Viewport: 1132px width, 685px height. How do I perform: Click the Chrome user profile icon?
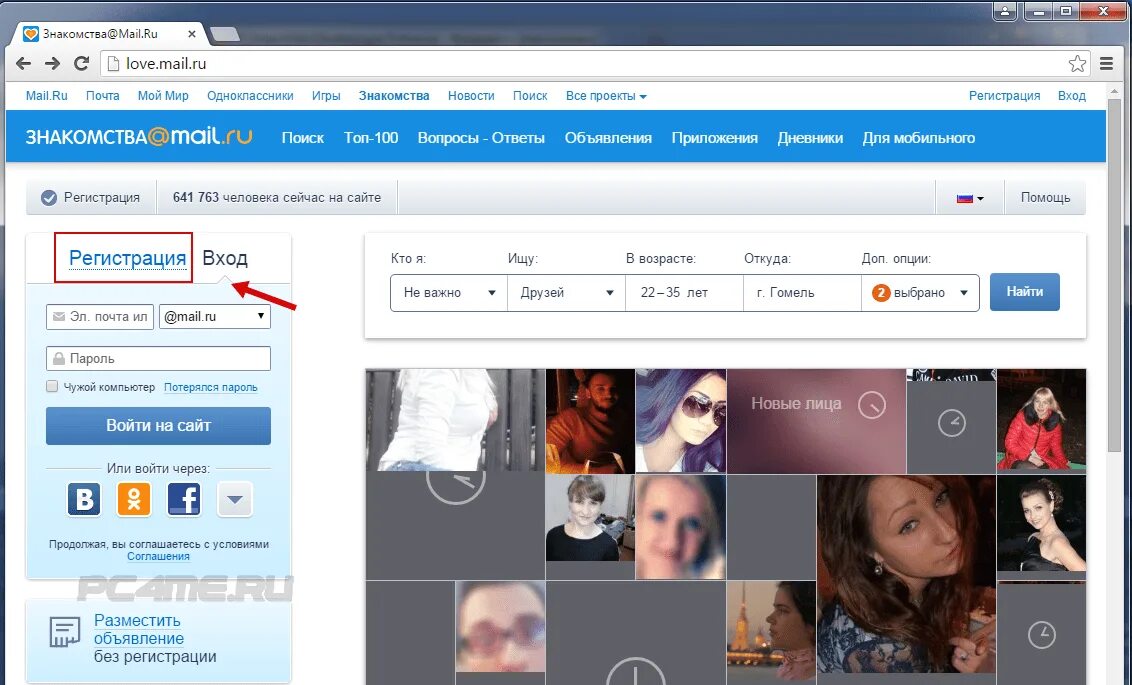point(1004,11)
